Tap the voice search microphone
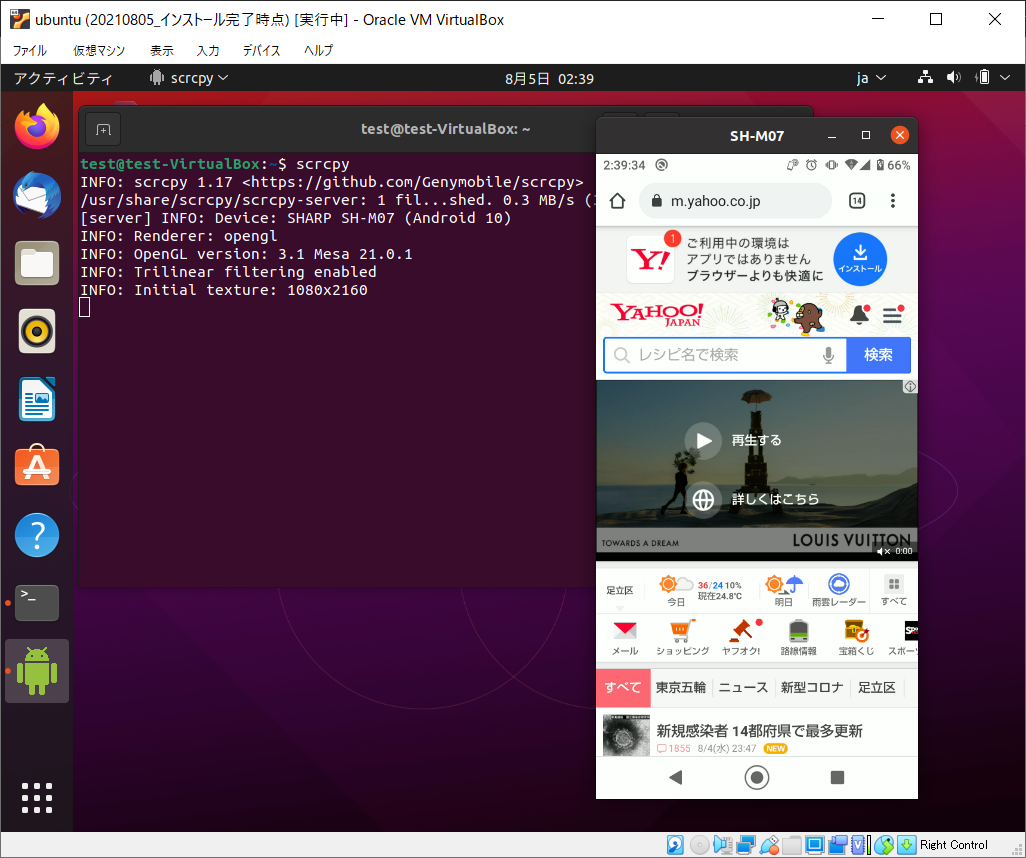Image resolution: width=1026 pixels, height=858 pixels. click(x=828, y=355)
